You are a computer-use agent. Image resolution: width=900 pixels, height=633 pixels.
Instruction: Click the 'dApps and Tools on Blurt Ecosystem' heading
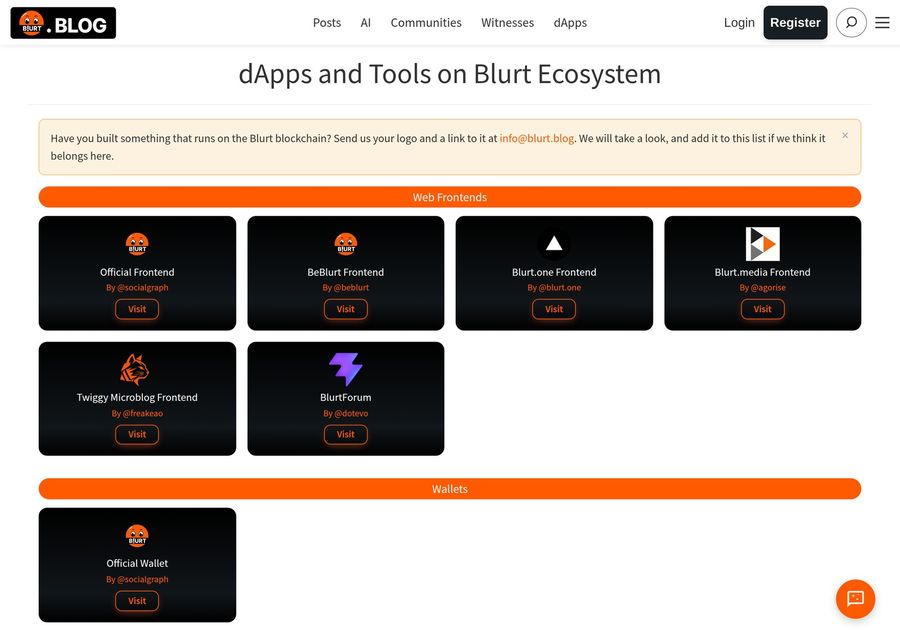tap(450, 74)
